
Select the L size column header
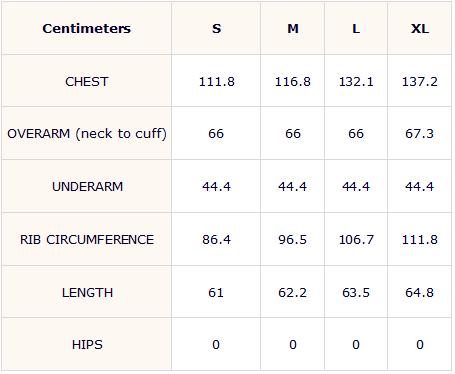click(356, 29)
